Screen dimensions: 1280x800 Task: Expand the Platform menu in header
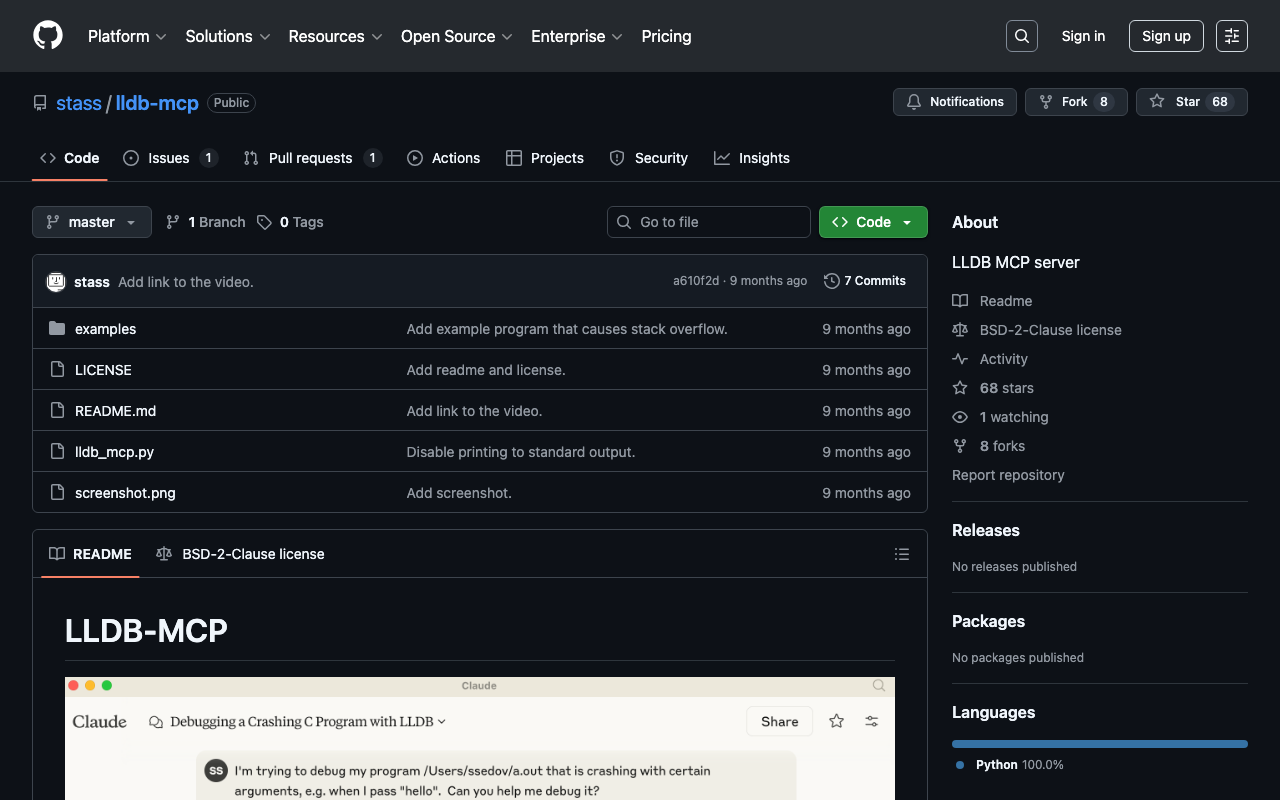click(127, 36)
